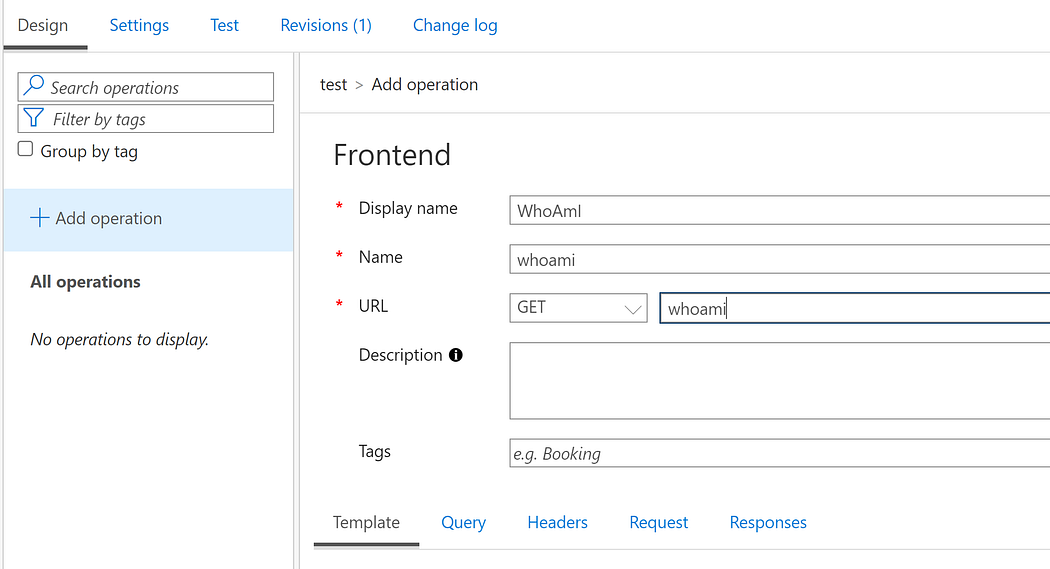The height and width of the screenshot is (569, 1050).
Task: Switch to the Query tab
Action: tap(463, 522)
